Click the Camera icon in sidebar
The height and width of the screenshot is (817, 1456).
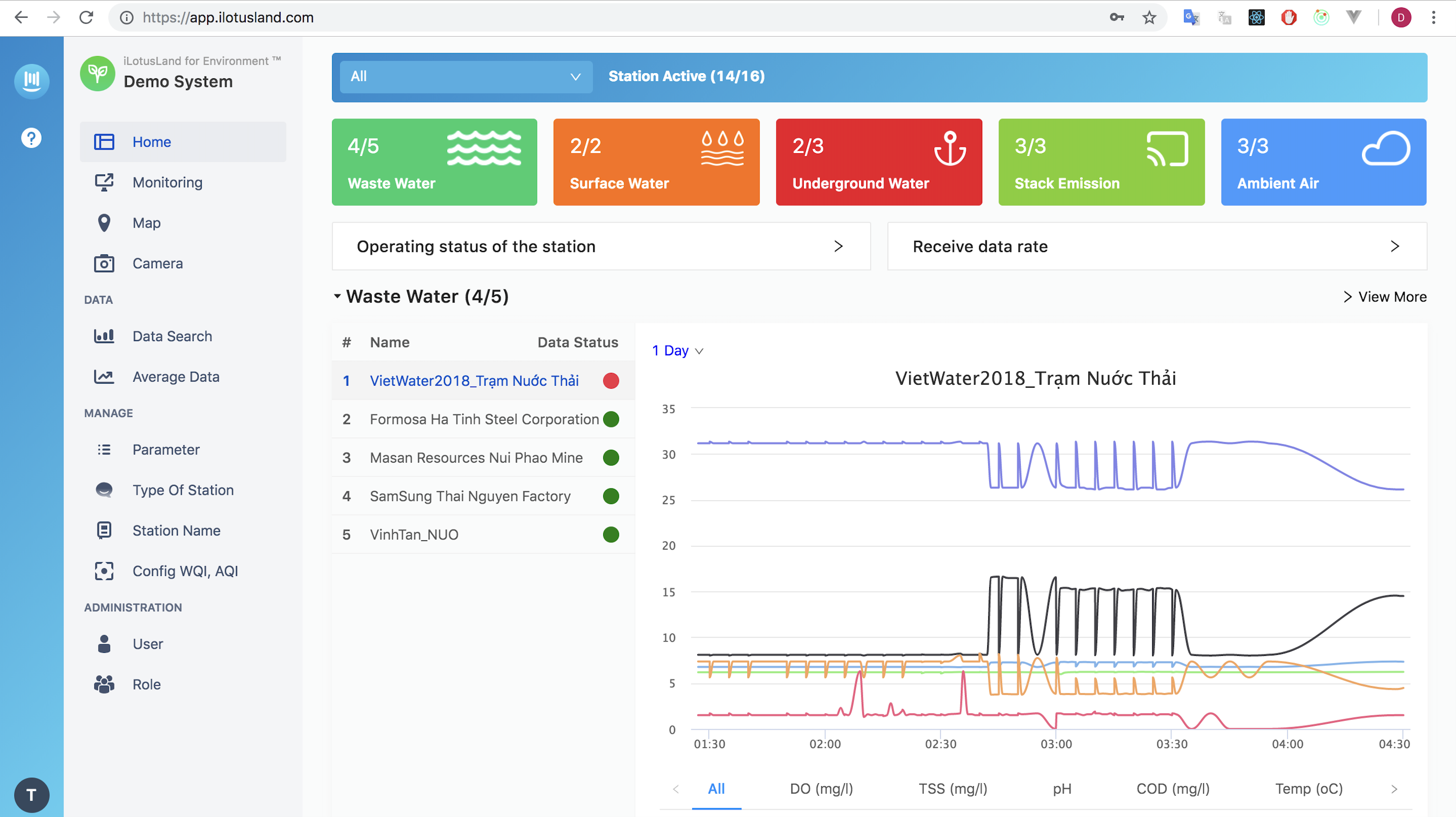coord(104,263)
